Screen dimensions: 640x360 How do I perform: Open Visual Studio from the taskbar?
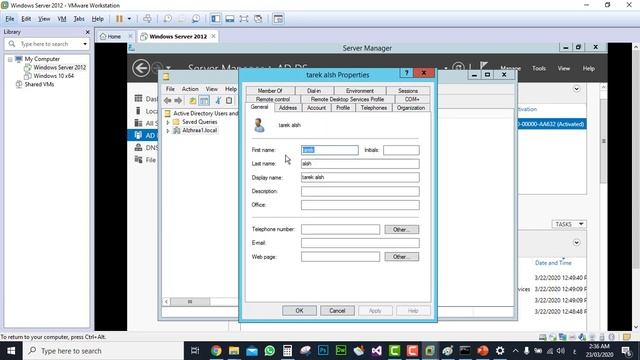pos(376,351)
